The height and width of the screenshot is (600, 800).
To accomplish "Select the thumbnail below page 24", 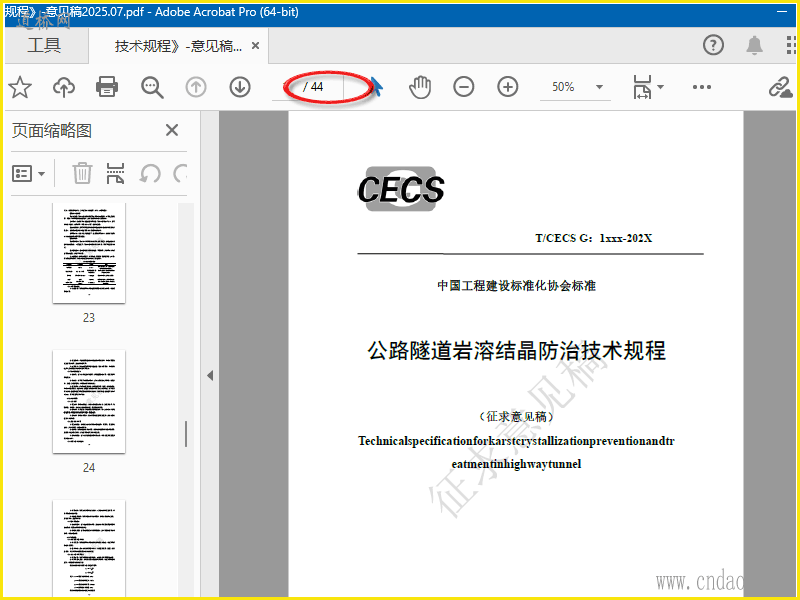I will click(89, 548).
